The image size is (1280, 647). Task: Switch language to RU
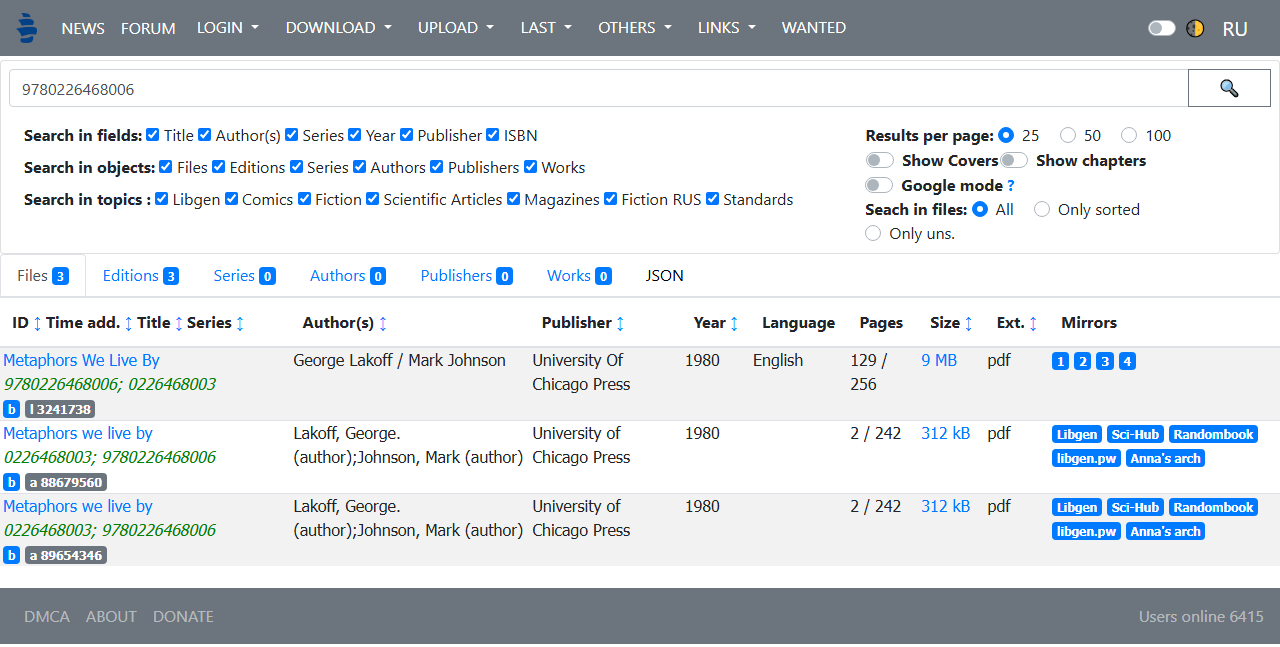pos(1235,29)
